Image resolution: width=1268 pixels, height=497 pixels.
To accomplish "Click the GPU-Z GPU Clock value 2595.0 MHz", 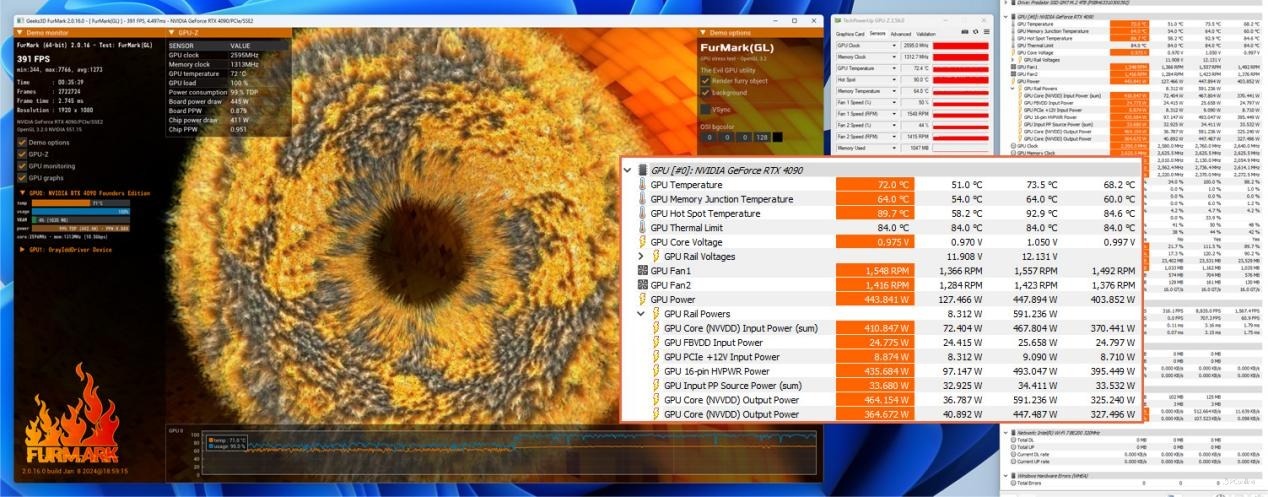I will coord(916,46).
